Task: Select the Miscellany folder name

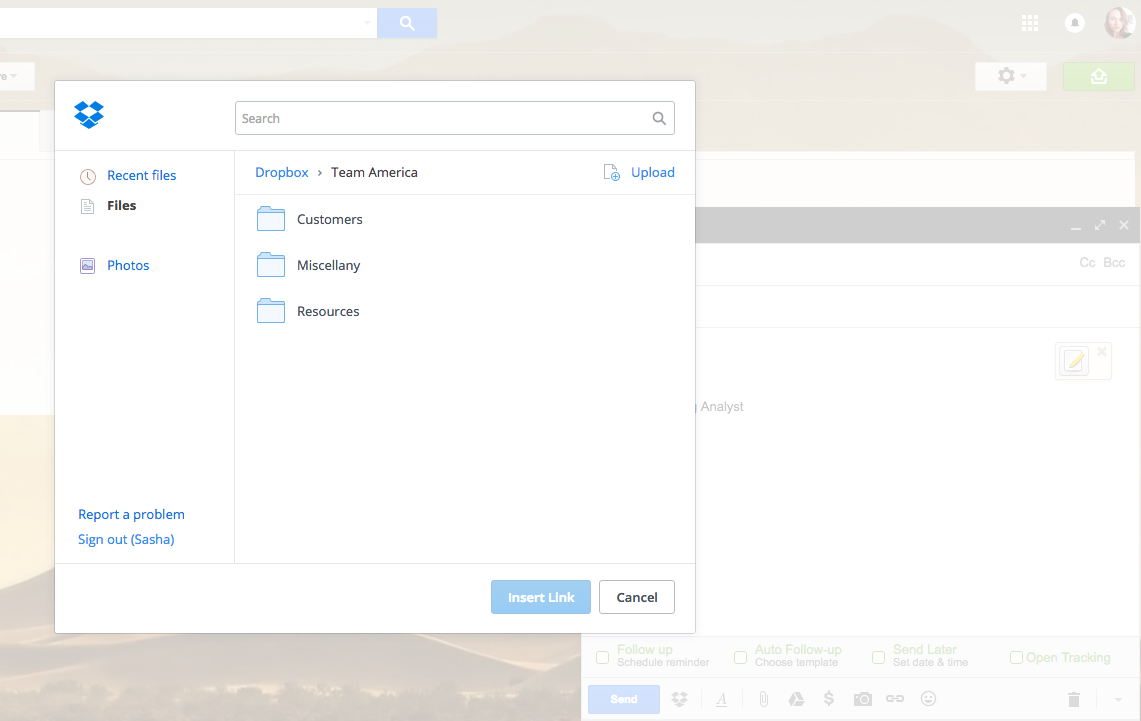Action: pos(328,266)
